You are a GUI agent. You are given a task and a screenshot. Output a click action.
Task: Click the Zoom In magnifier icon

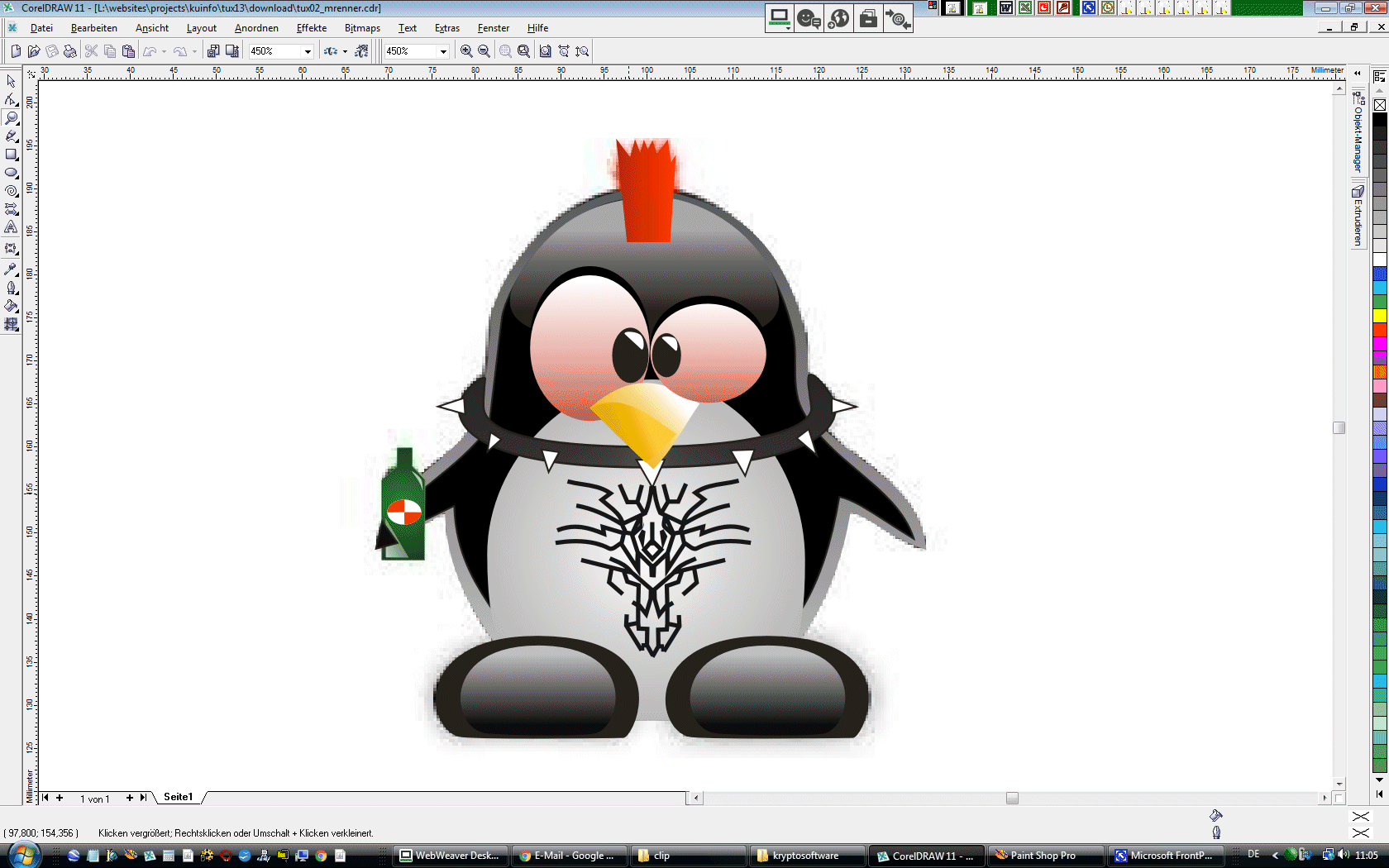tap(466, 51)
